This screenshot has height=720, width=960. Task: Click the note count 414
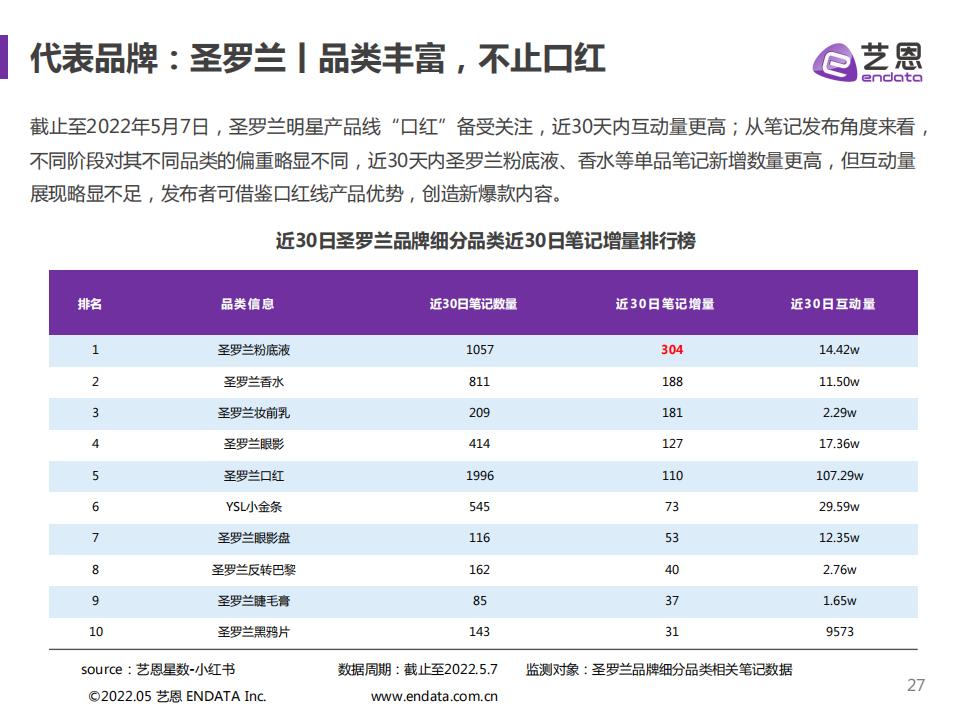479,444
